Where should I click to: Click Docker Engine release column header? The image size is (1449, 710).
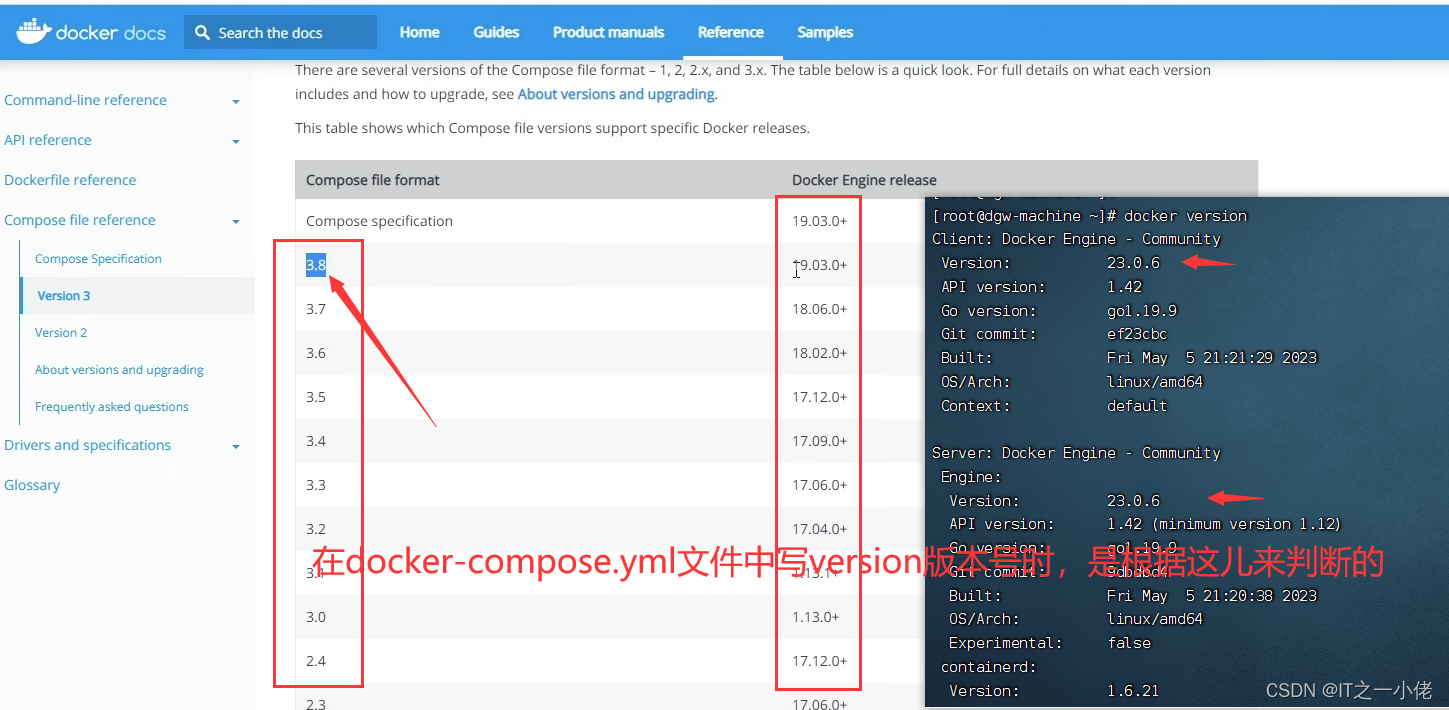click(x=864, y=180)
